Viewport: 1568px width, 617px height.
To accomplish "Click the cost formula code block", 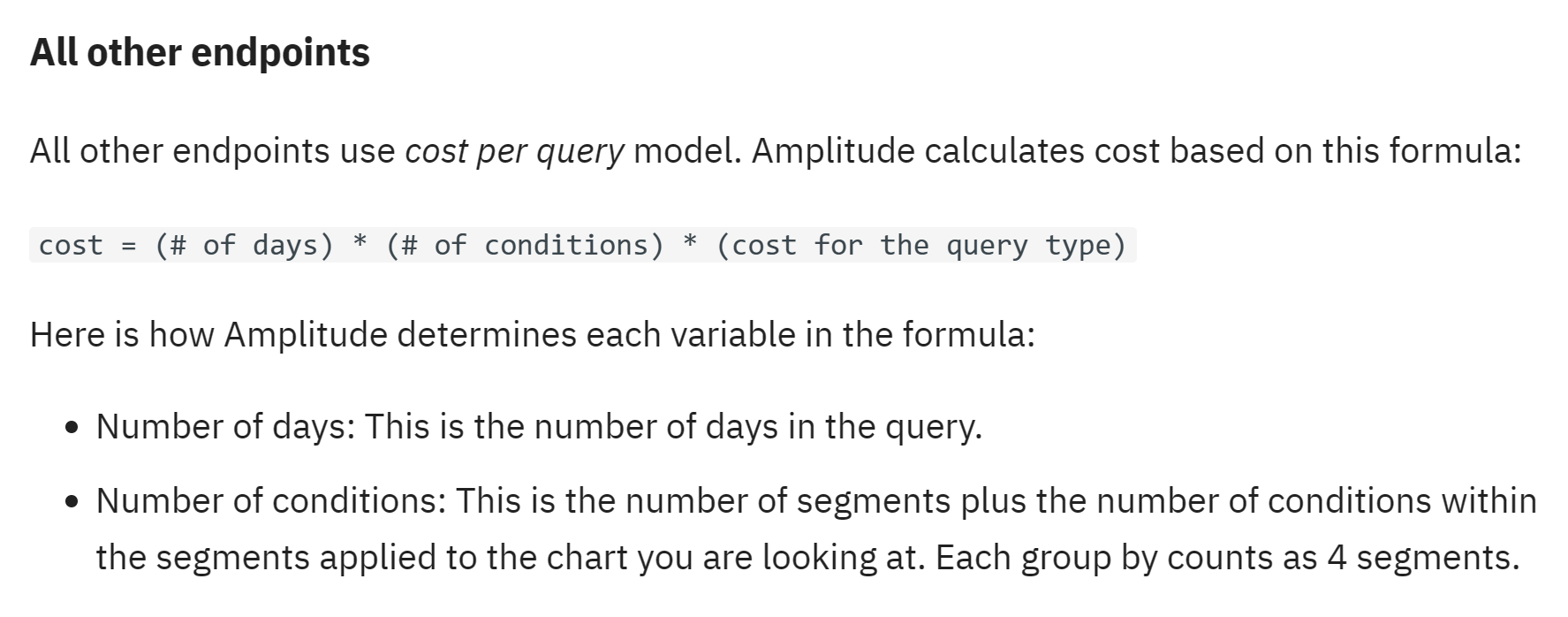I will [x=583, y=245].
